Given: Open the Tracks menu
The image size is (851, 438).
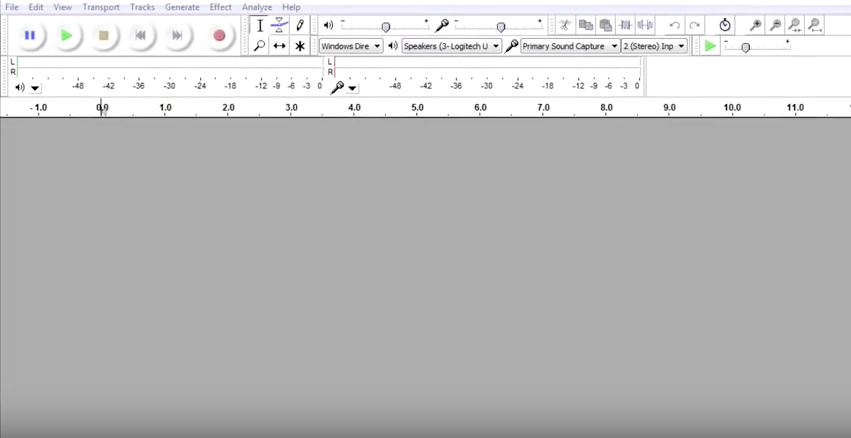Looking at the screenshot, I should [142, 7].
